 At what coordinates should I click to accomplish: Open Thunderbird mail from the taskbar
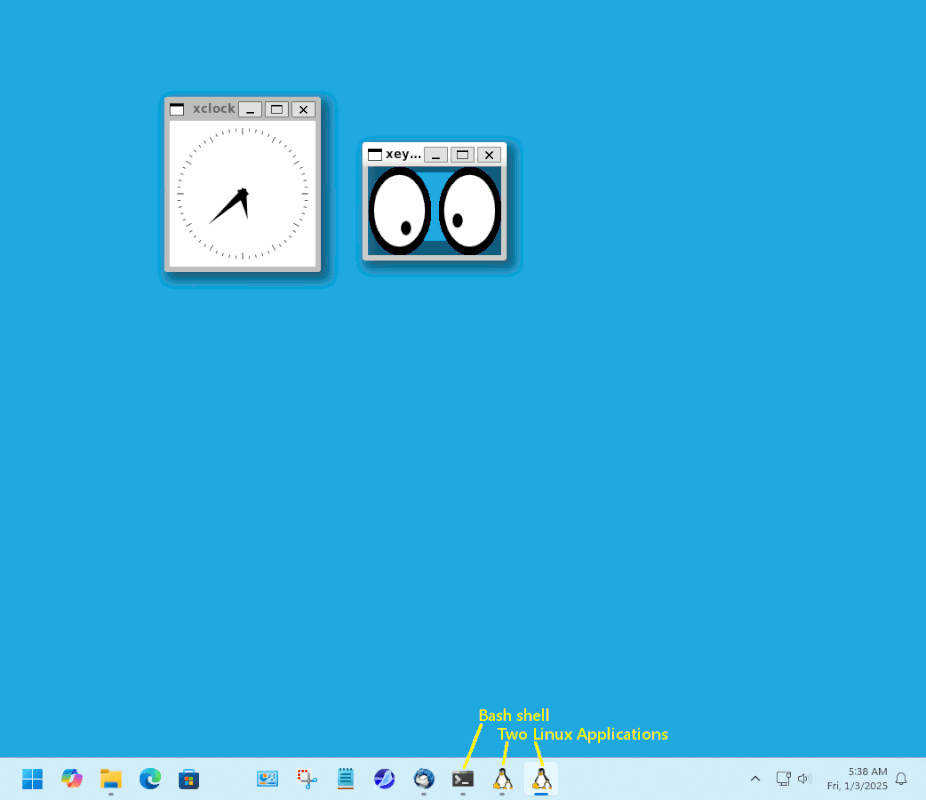[424, 779]
